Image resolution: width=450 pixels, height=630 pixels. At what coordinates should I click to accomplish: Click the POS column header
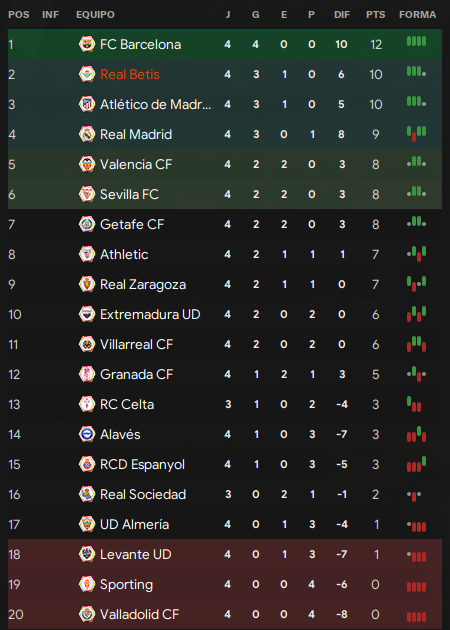coord(19,15)
